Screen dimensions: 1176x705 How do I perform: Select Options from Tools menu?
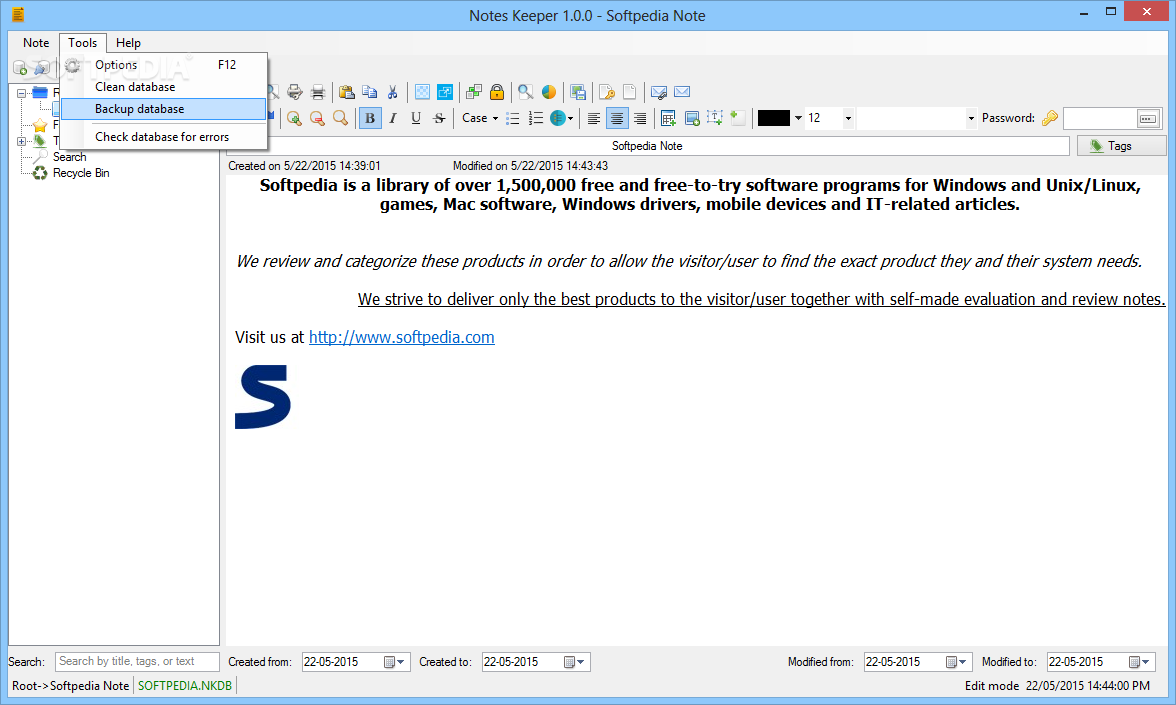click(164, 65)
